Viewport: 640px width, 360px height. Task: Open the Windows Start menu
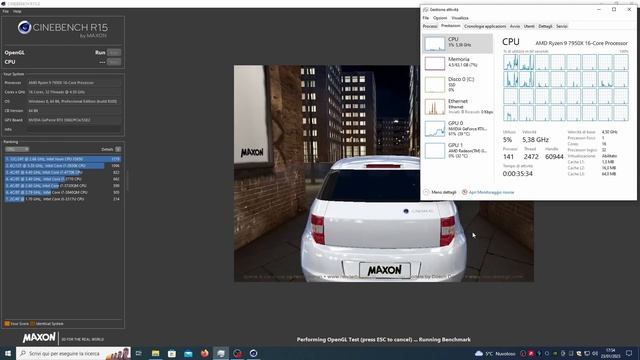[x=7, y=353]
